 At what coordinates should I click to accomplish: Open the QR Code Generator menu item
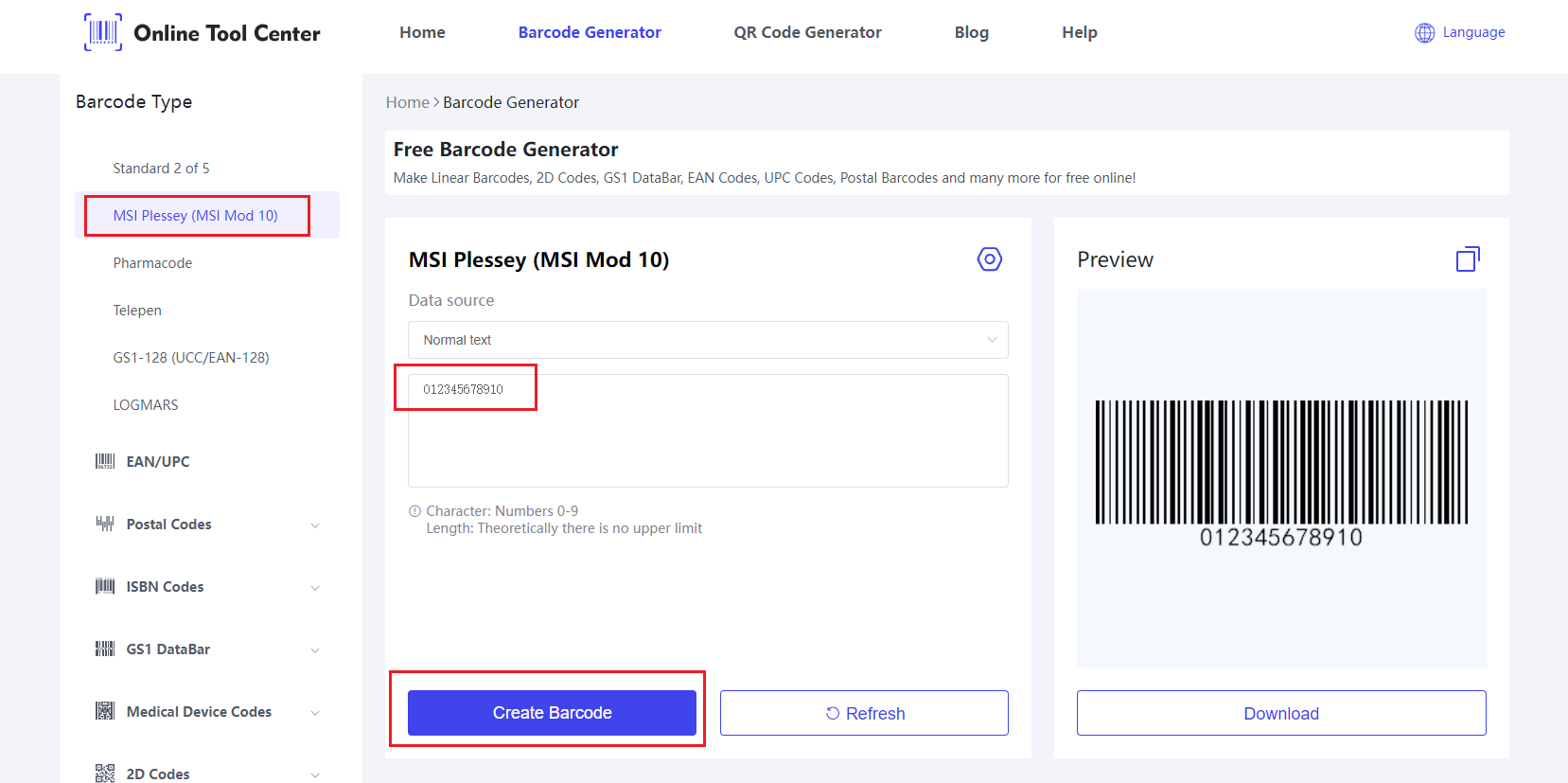point(807,32)
